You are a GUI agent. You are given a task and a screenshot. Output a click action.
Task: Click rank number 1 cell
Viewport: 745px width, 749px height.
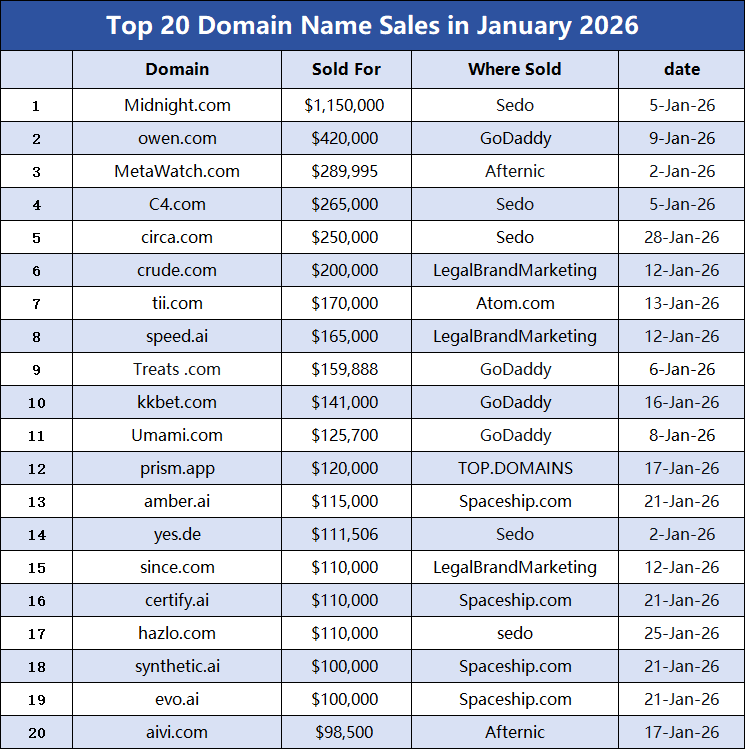click(x=36, y=105)
